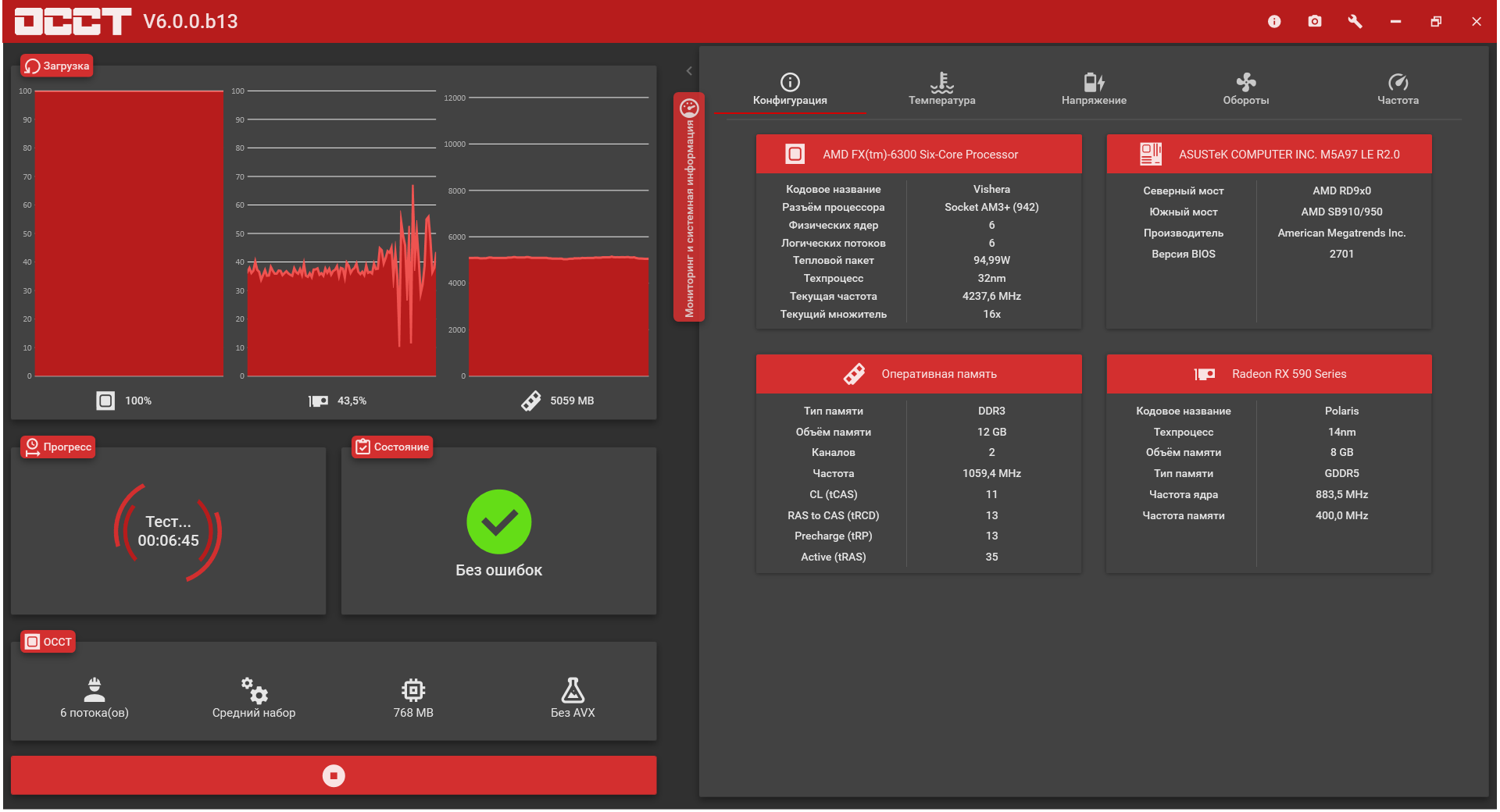Take a screenshot with the camera icon

click(1315, 21)
